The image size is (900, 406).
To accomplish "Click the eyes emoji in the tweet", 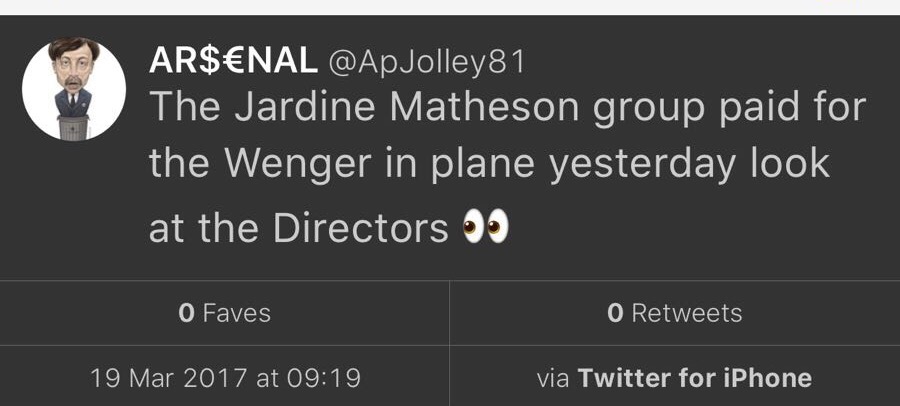I will (x=486, y=228).
